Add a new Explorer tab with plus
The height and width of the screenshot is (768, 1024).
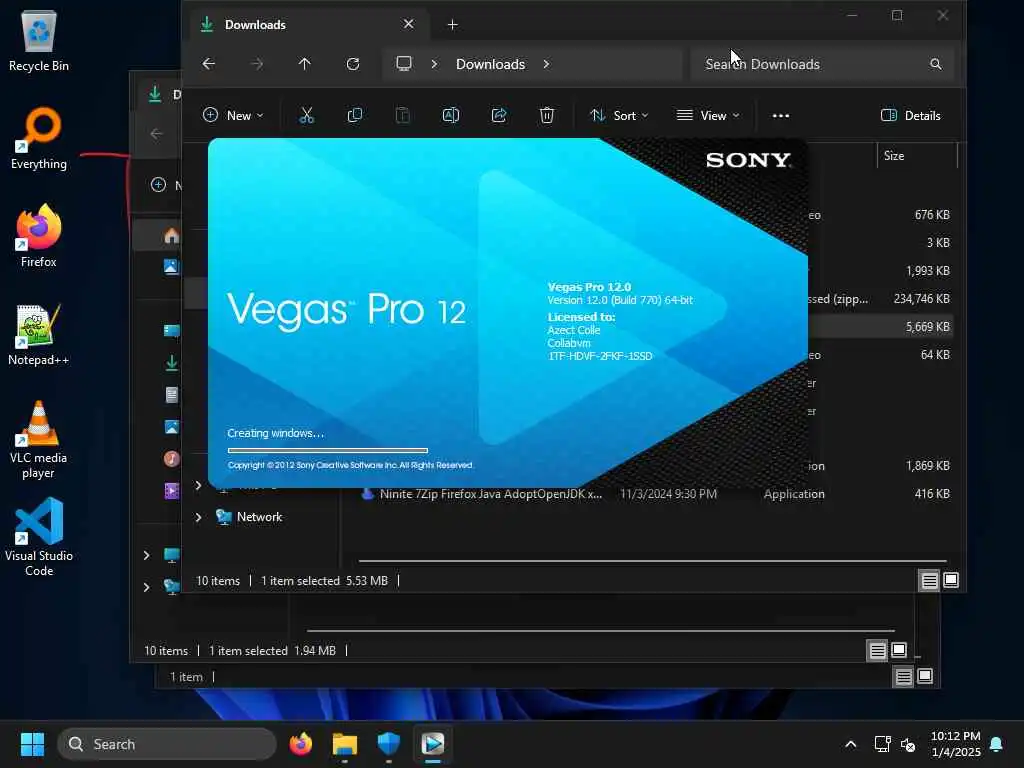453,25
